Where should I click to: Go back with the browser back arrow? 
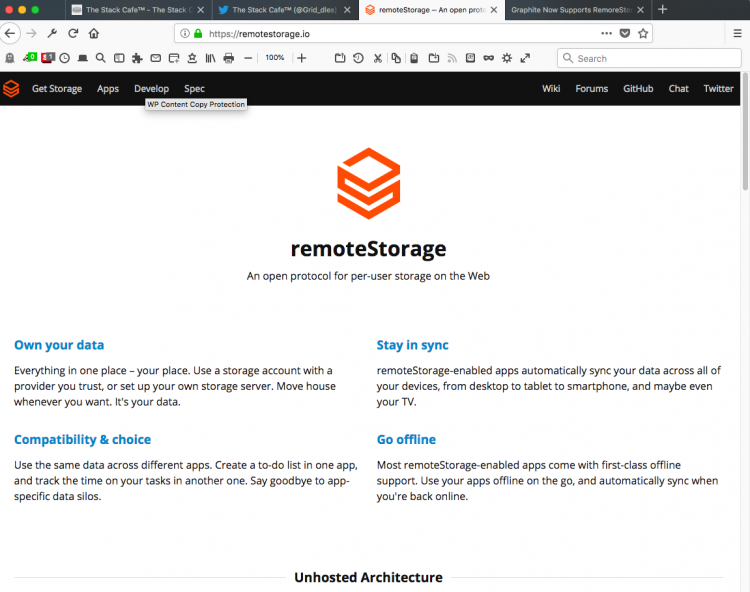point(10,33)
